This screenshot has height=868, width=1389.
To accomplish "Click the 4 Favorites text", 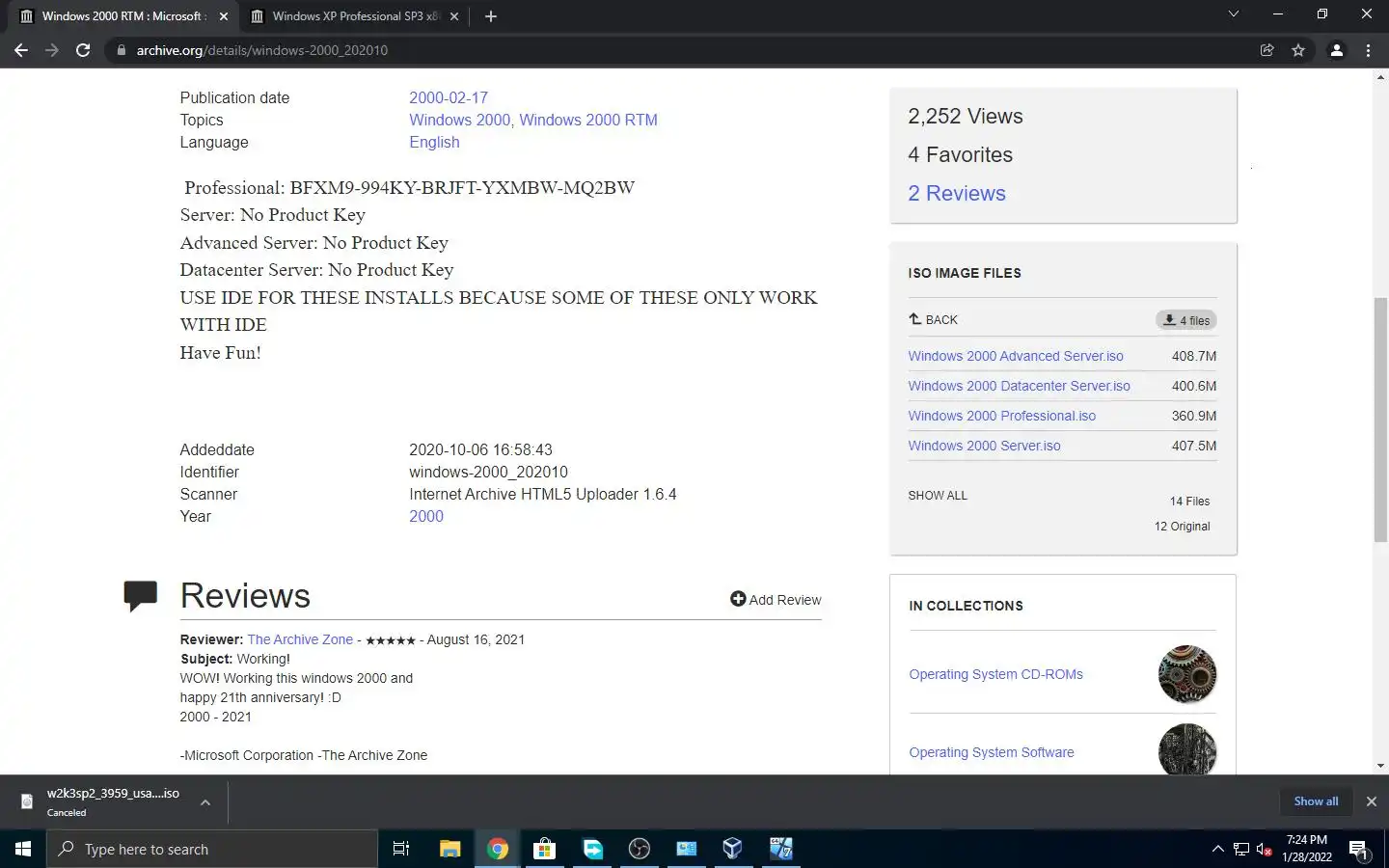I will (x=960, y=154).
